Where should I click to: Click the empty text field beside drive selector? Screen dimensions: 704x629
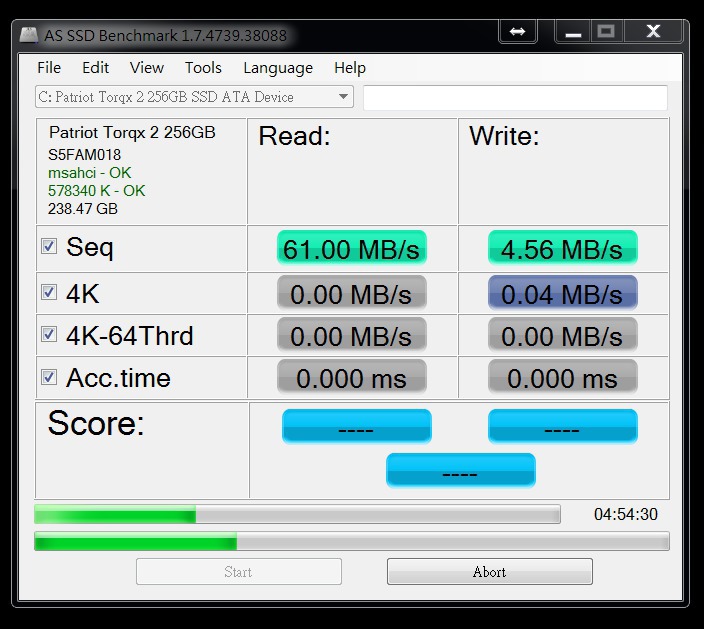point(515,97)
